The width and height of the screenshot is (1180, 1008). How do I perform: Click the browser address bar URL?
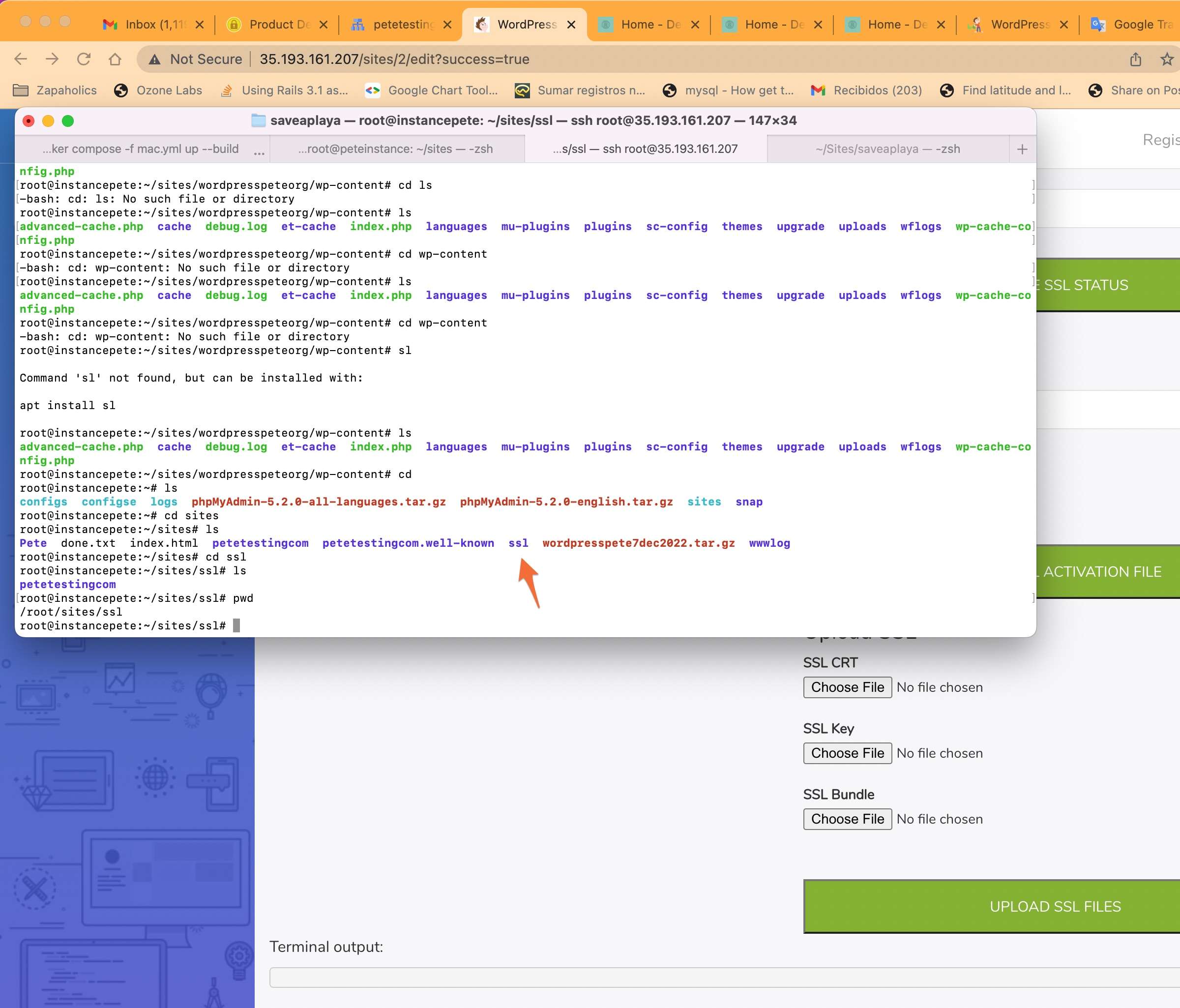click(x=394, y=59)
